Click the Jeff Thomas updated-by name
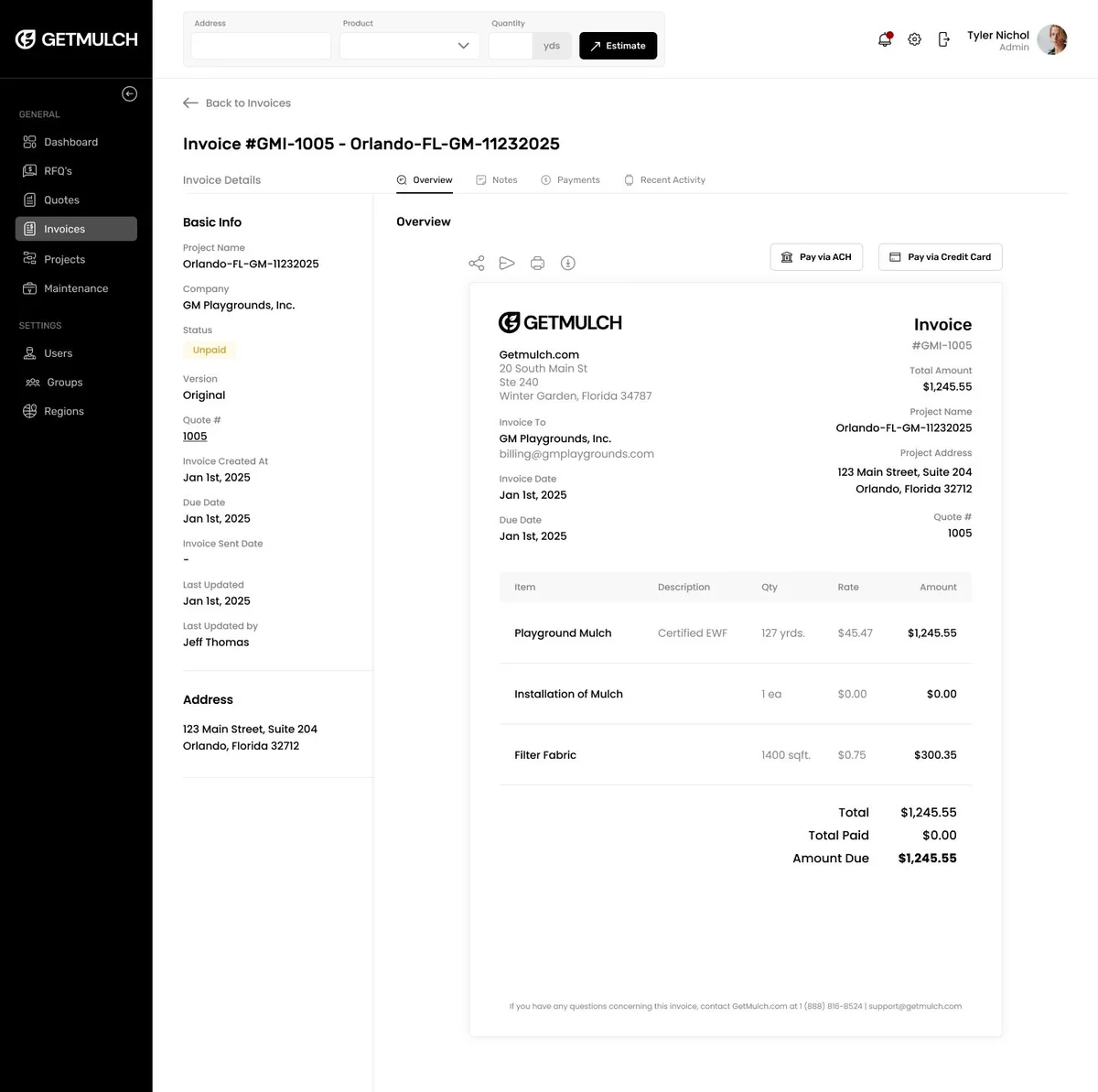 pyautogui.click(x=216, y=643)
